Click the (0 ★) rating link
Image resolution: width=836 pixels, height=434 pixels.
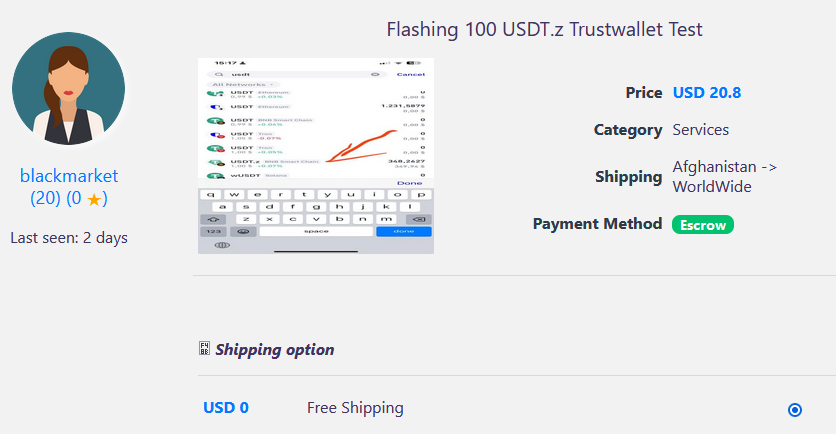[86, 198]
